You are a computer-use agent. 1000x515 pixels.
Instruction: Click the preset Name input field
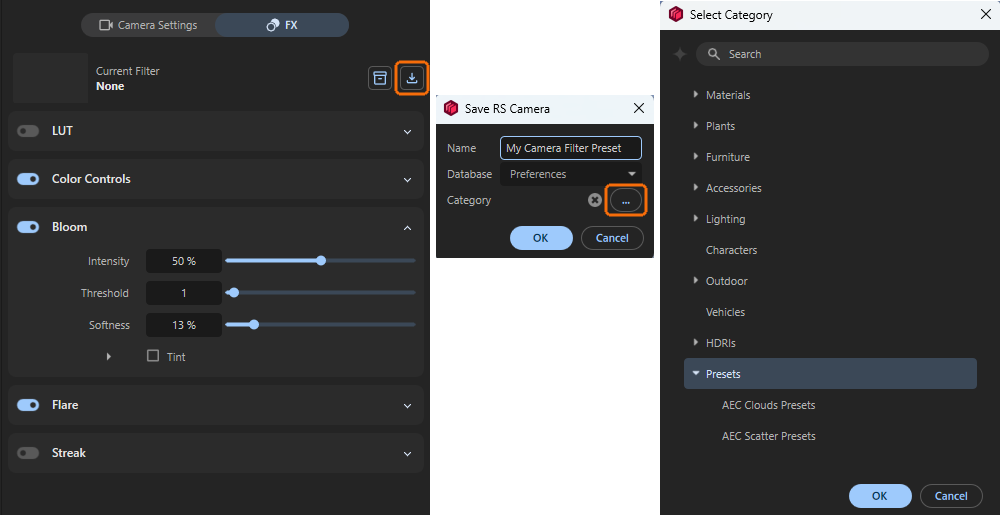tap(571, 148)
